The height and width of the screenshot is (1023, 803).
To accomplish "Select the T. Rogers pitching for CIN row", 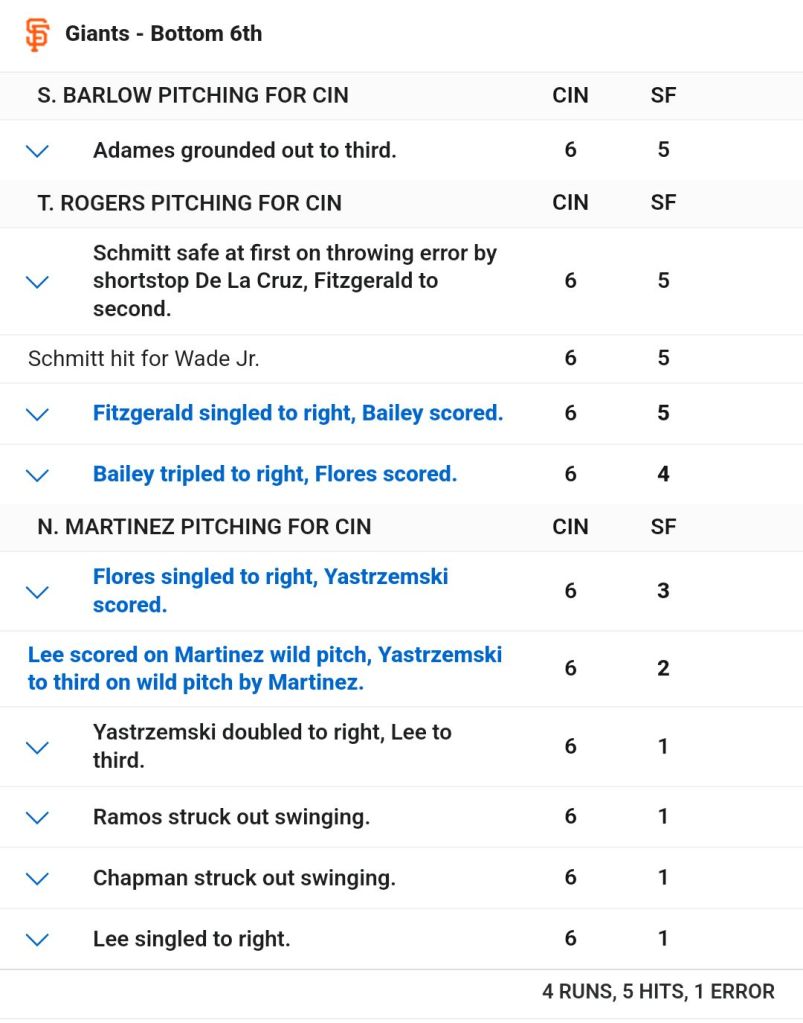I will [x=189, y=203].
